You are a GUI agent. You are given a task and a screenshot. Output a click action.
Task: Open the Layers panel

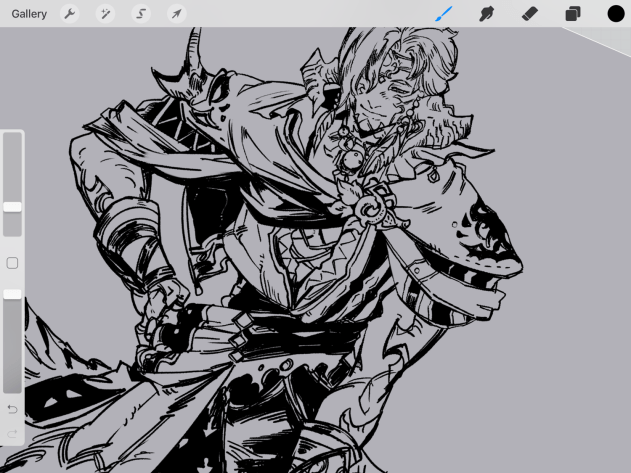(573, 14)
